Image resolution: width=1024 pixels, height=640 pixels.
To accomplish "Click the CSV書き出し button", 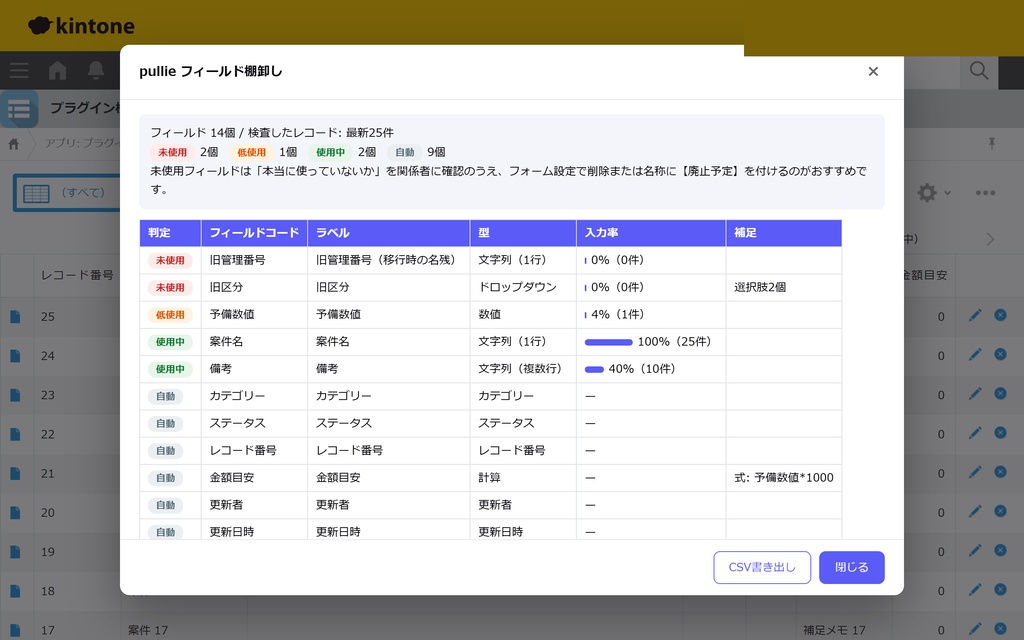I will (762, 568).
